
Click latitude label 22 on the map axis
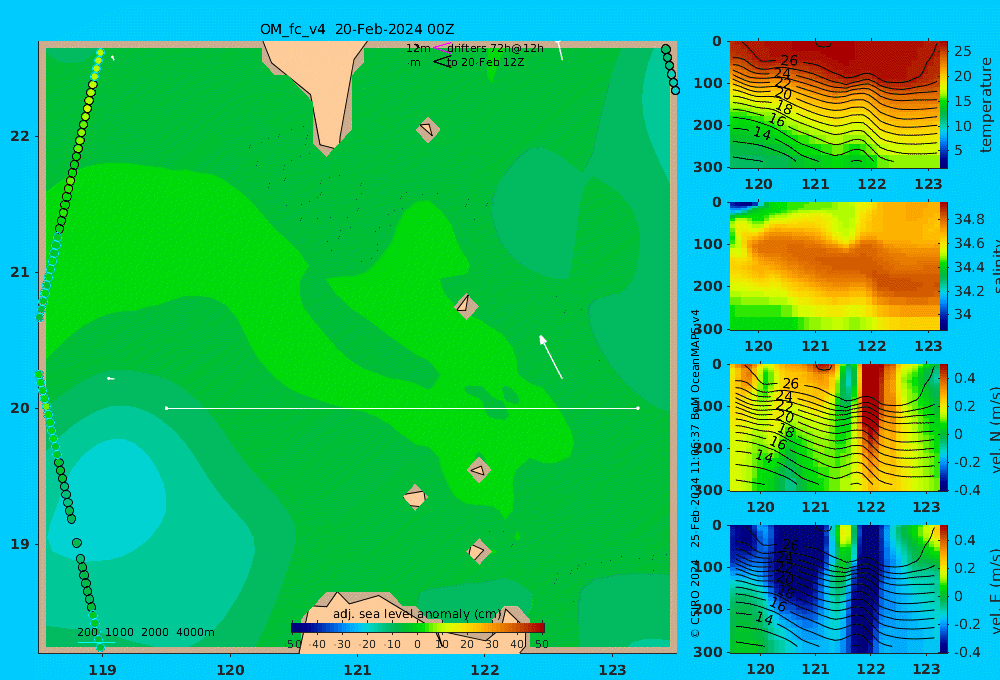click(20, 136)
